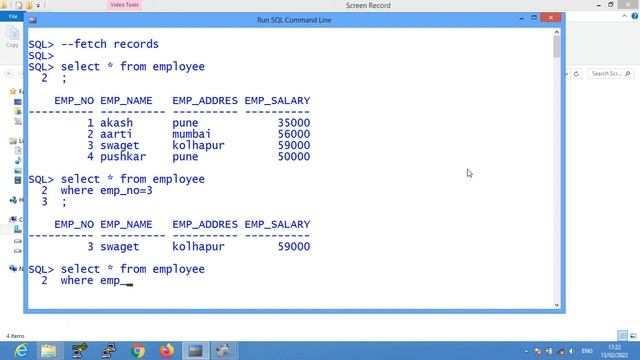The image size is (640, 360).
Task: Click the scroll-down arrow in SQL window
Action: click(557, 305)
